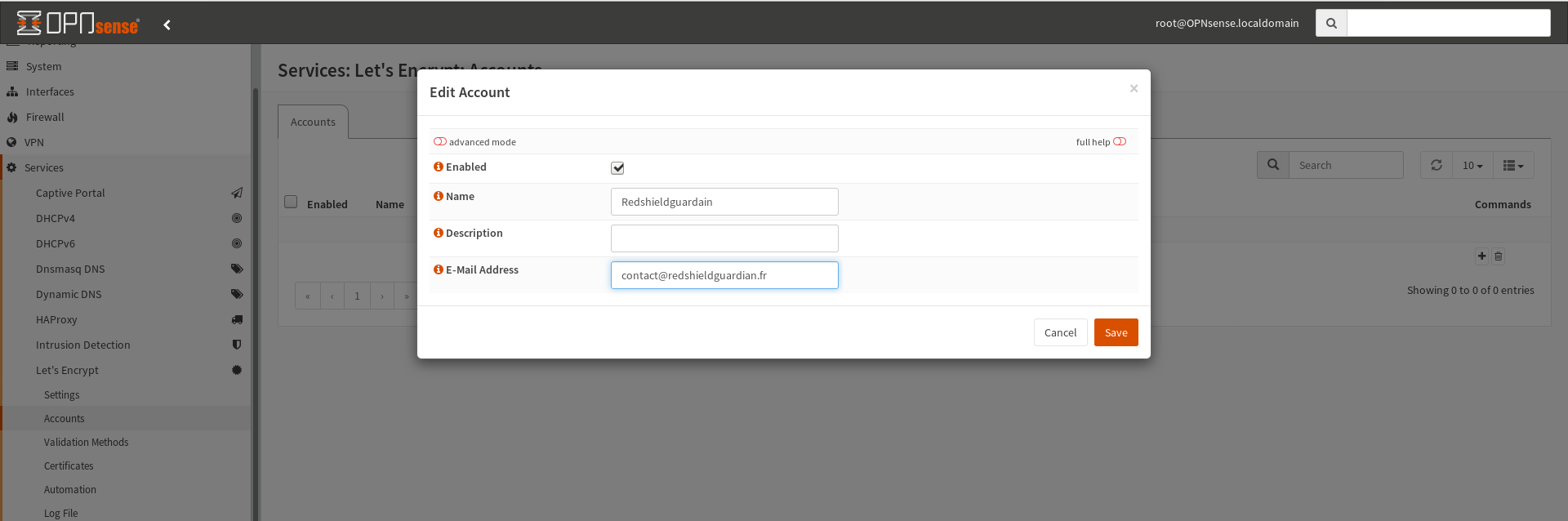Click into the Description text field
Image resolution: width=1568 pixels, height=521 pixels.
pyautogui.click(x=724, y=238)
